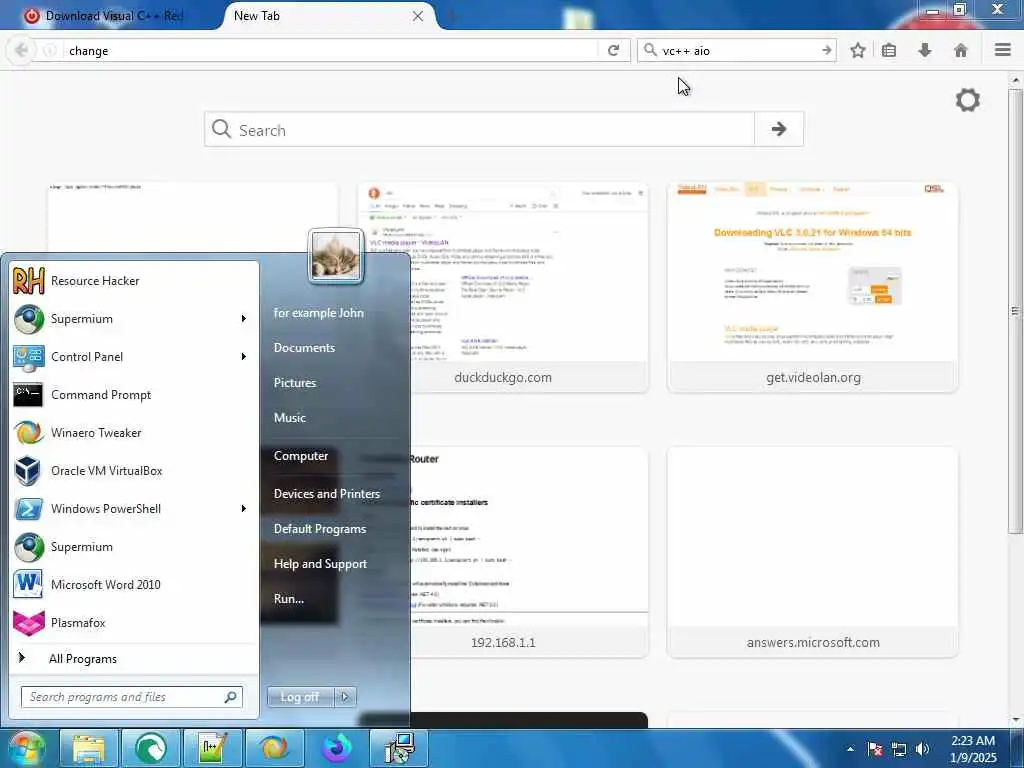This screenshot has width=1024, height=768.
Task: Open Music from Start menu
Action: point(290,417)
